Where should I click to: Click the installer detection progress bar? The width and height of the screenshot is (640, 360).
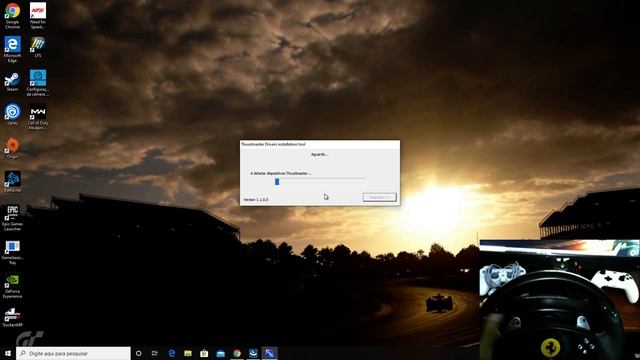(320, 182)
